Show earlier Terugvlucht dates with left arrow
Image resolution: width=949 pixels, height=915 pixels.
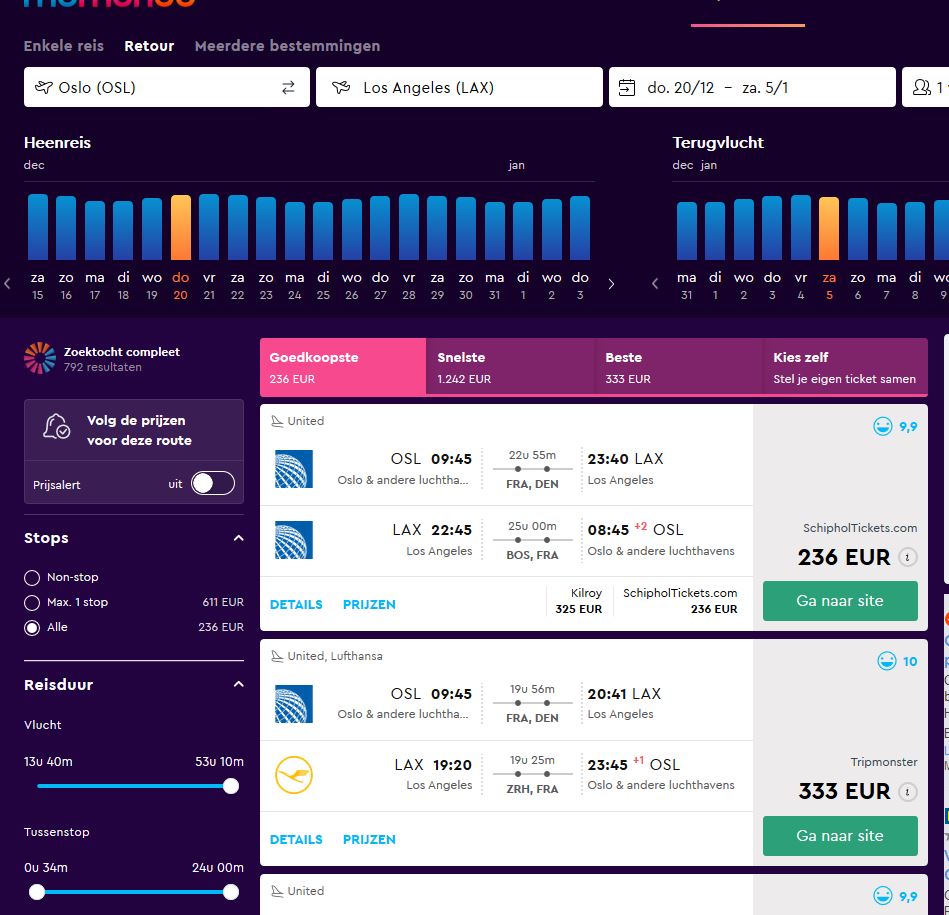click(655, 284)
